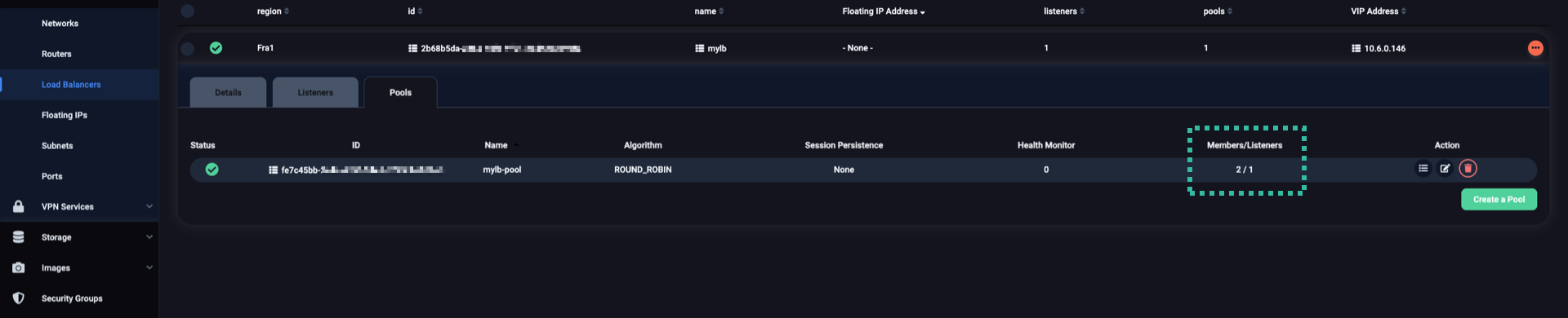
Task: Click the Status column header in pools table
Action: 203,145
